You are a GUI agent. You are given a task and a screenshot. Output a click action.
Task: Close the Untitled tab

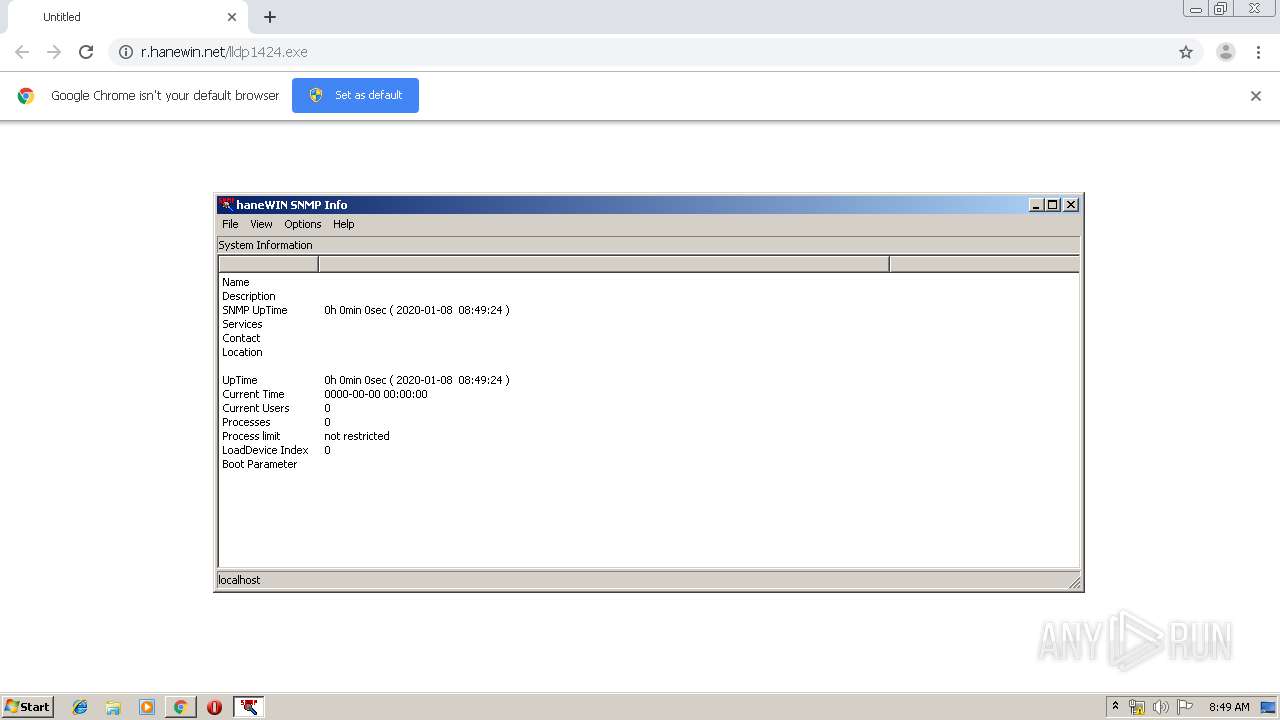point(232,17)
